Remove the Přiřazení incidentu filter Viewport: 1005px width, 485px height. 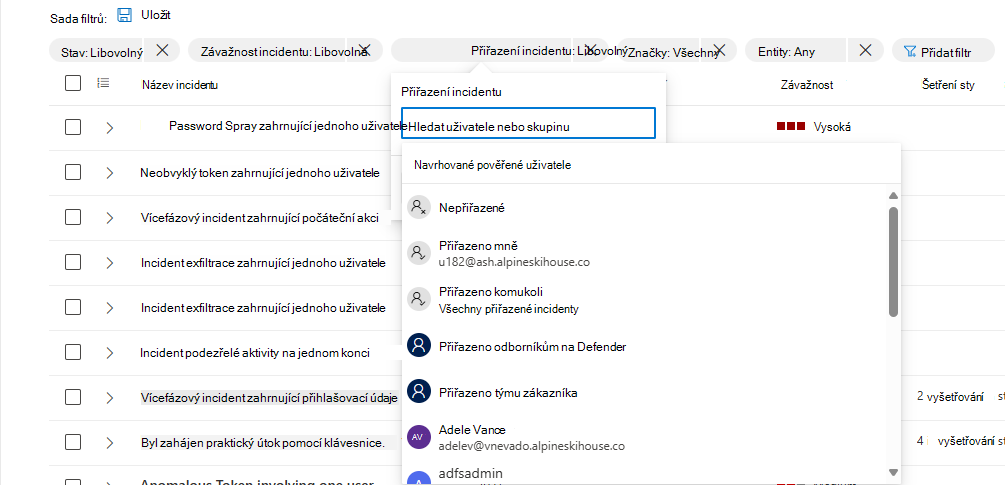click(592, 49)
